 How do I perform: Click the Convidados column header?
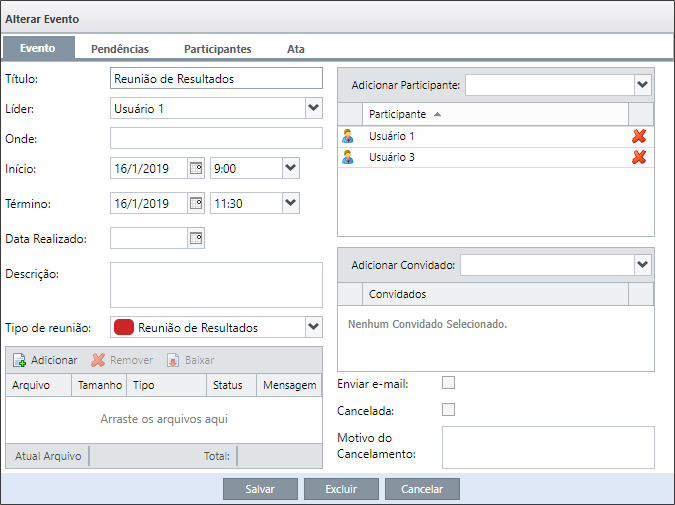click(x=495, y=294)
